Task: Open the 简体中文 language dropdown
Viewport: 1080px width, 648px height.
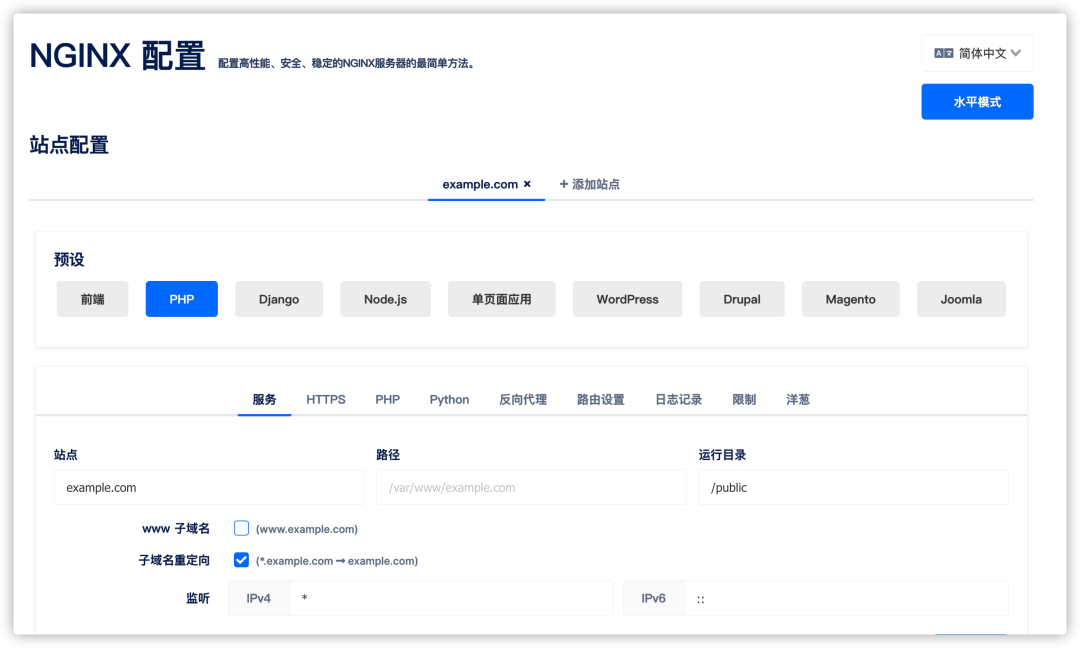Action: (x=977, y=53)
